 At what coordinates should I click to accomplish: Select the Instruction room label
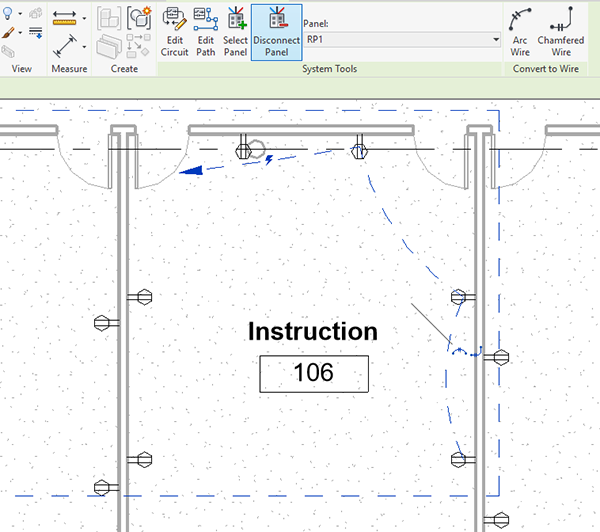[x=313, y=332]
